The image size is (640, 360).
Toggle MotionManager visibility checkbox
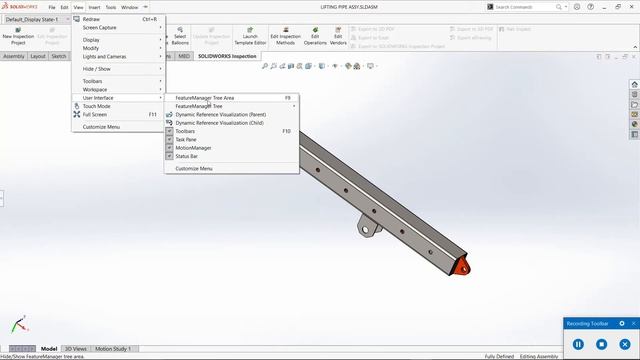[169, 148]
